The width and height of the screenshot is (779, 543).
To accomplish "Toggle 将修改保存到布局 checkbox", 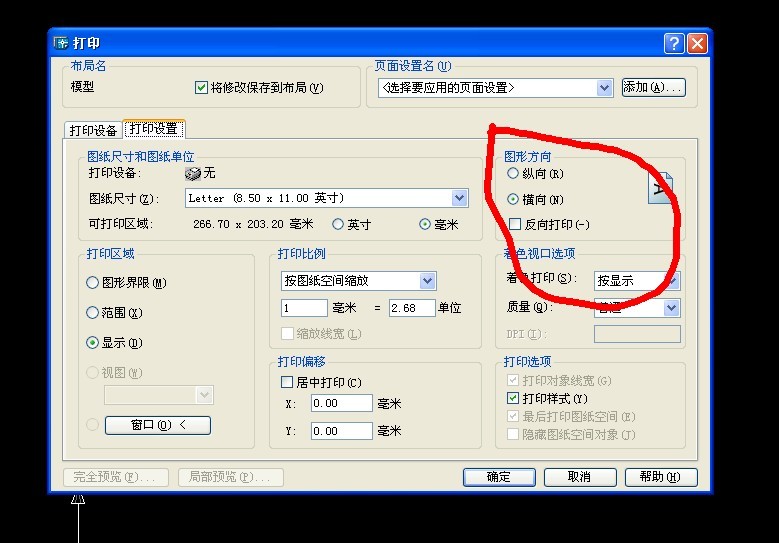I will pyautogui.click(x=201, y=88).
